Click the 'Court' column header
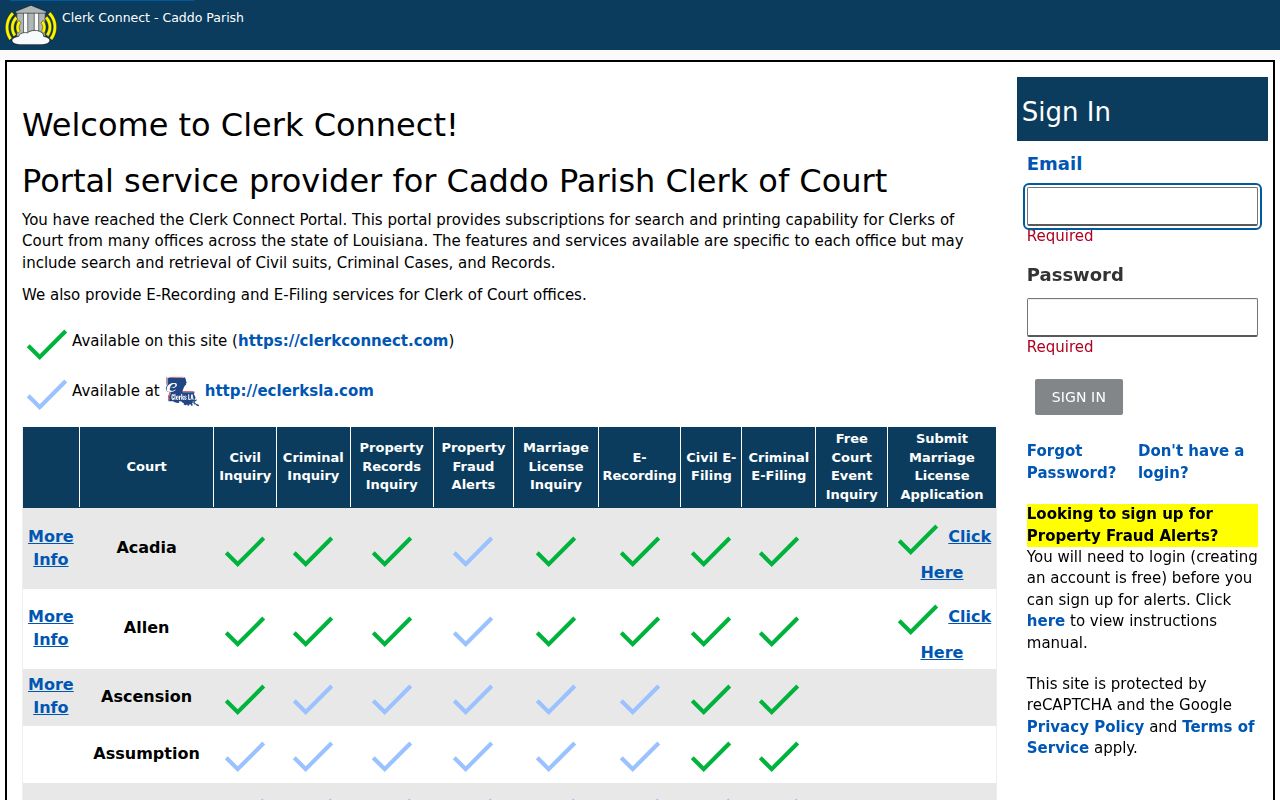This screenshot has height=800, width=1280. click(146, 467)
